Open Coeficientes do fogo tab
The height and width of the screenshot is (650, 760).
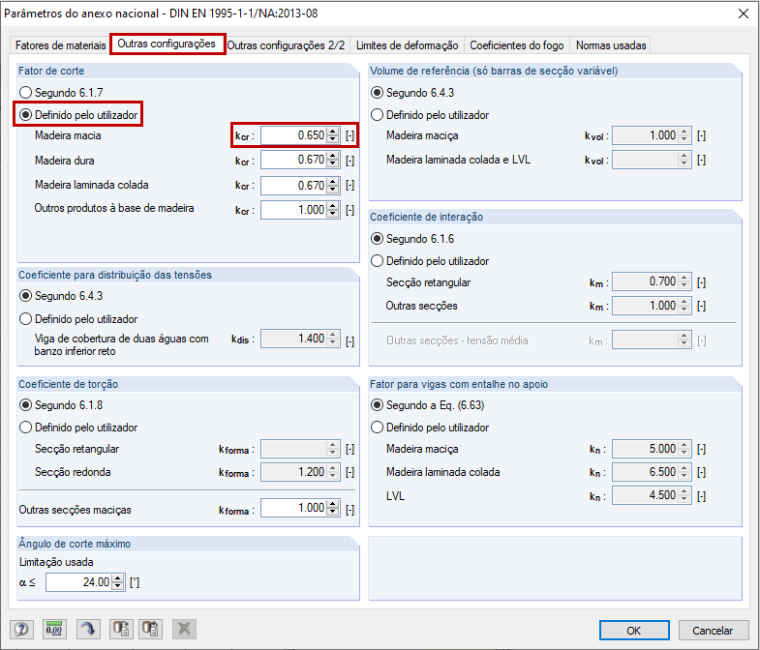[x=517, y=46]
